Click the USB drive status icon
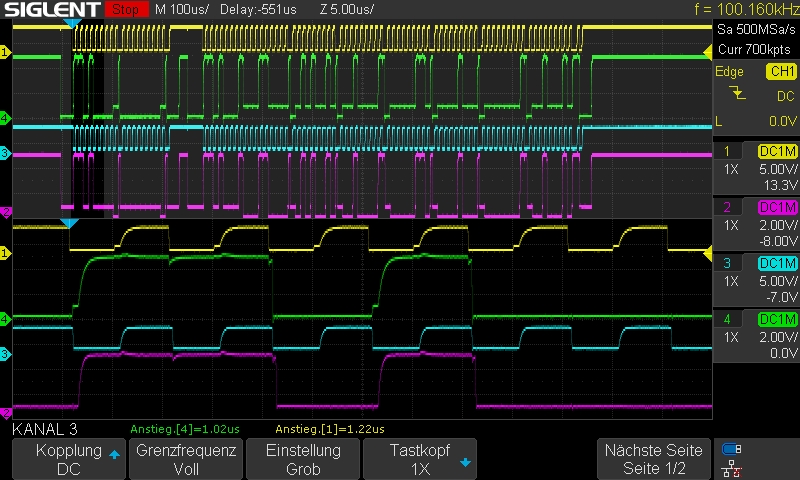800x480 pixels. click(732, 448)
